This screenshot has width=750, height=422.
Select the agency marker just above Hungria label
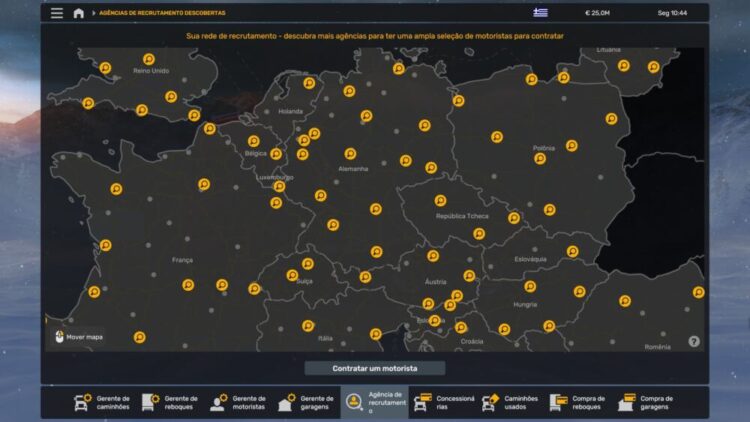[530, 286]
